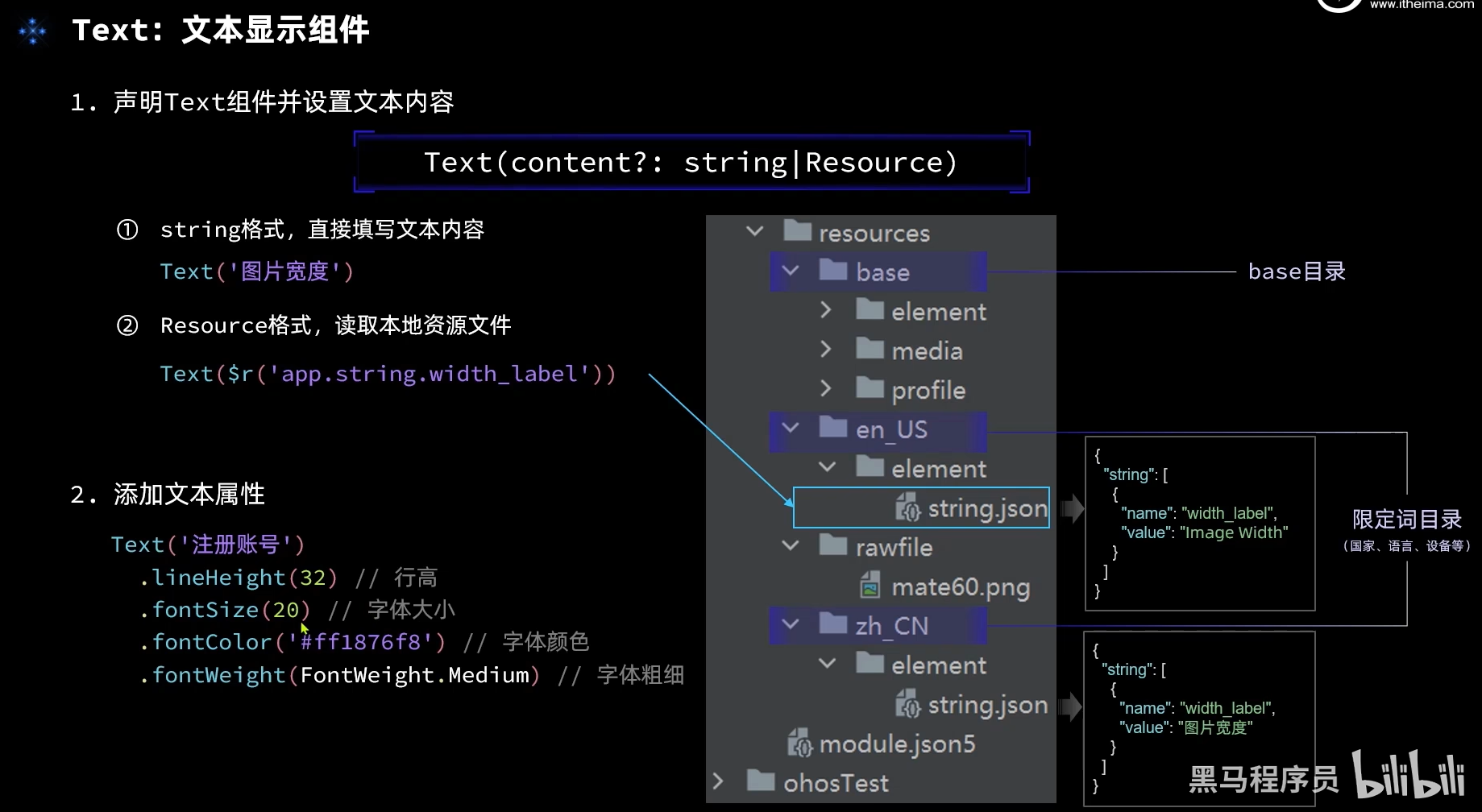Expand the profile folder chevron
Viewport: 1482px width, 812px height.
pyautogui.click(x=825, y=389)
